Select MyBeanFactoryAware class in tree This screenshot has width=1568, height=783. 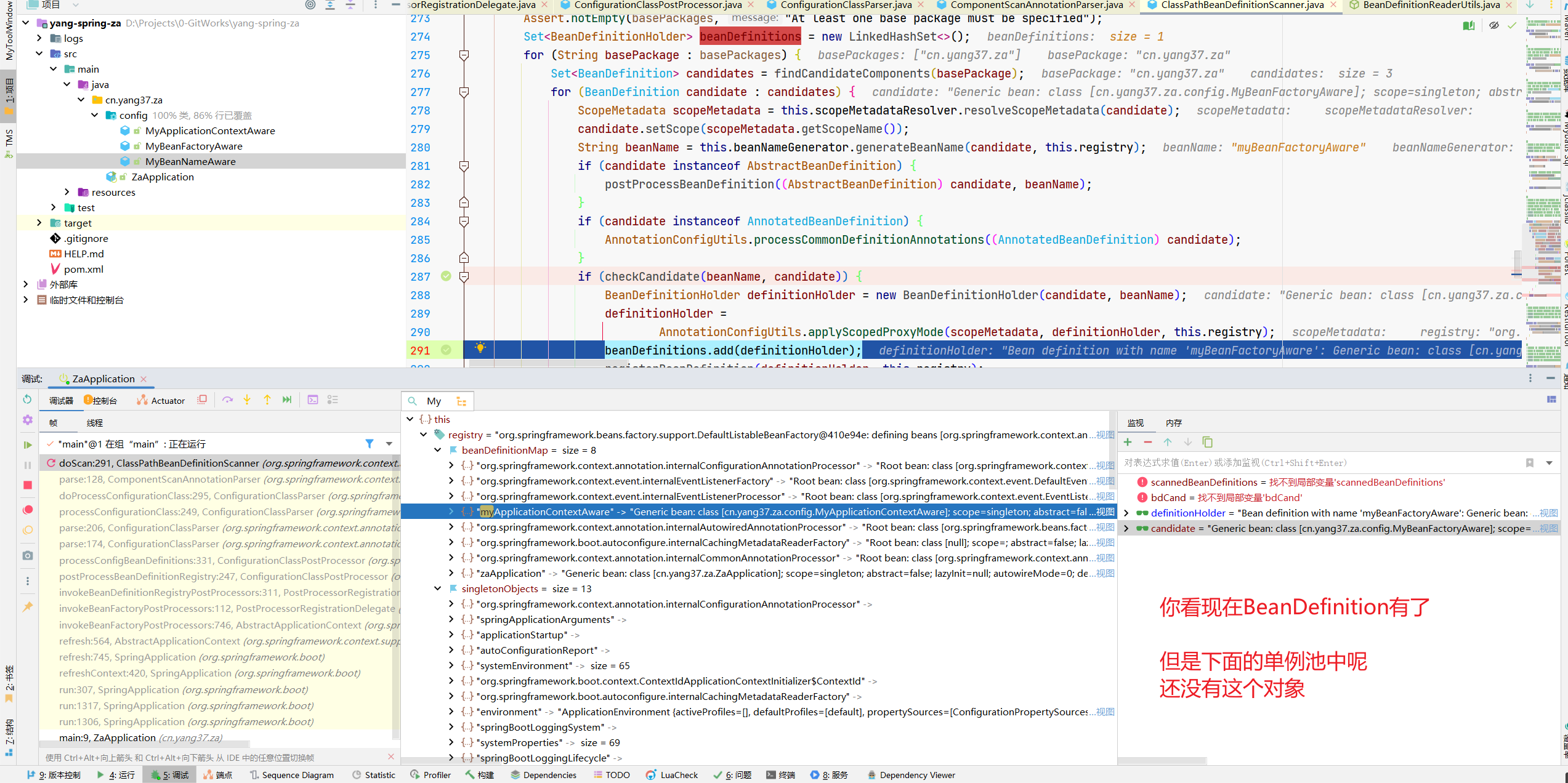click(193, 146)
